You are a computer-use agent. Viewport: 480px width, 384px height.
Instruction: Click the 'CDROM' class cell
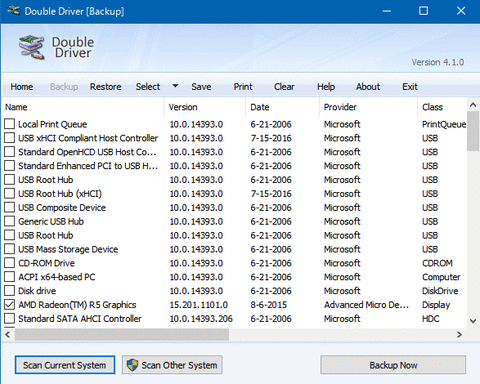437,263
